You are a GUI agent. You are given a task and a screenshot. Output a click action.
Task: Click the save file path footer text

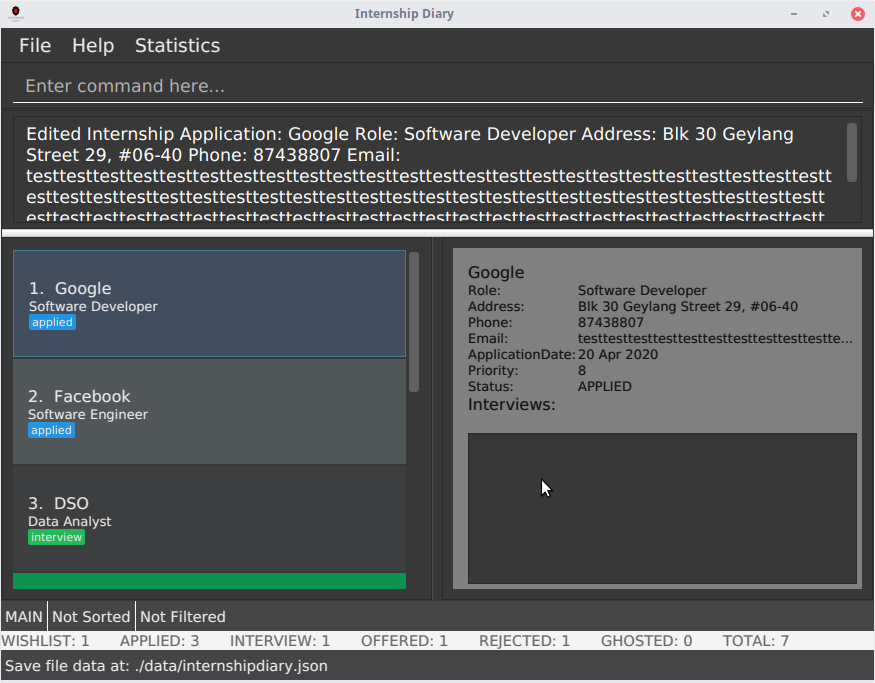[x=166, y=666]
